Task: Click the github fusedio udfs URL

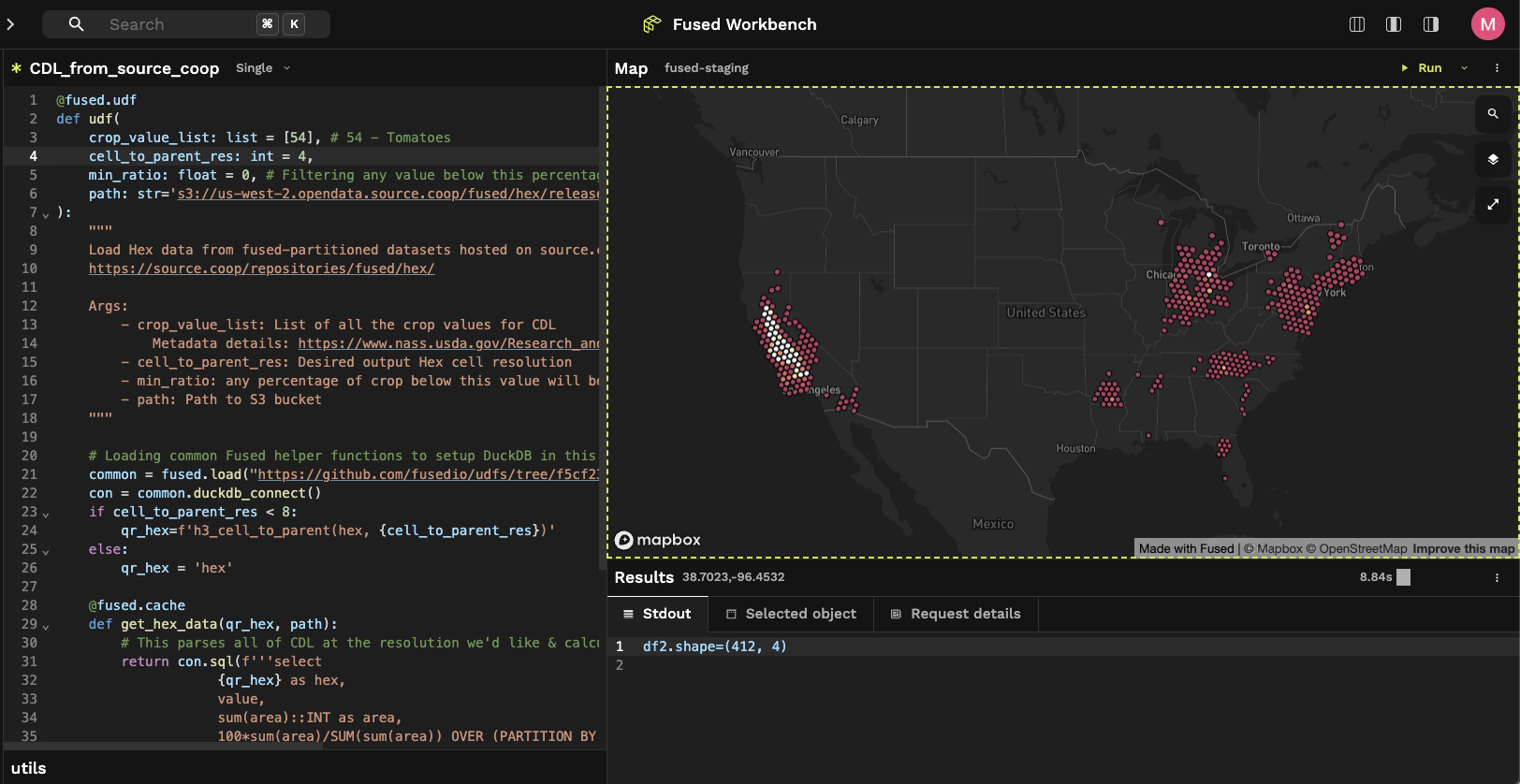Action: pos(428,474)
